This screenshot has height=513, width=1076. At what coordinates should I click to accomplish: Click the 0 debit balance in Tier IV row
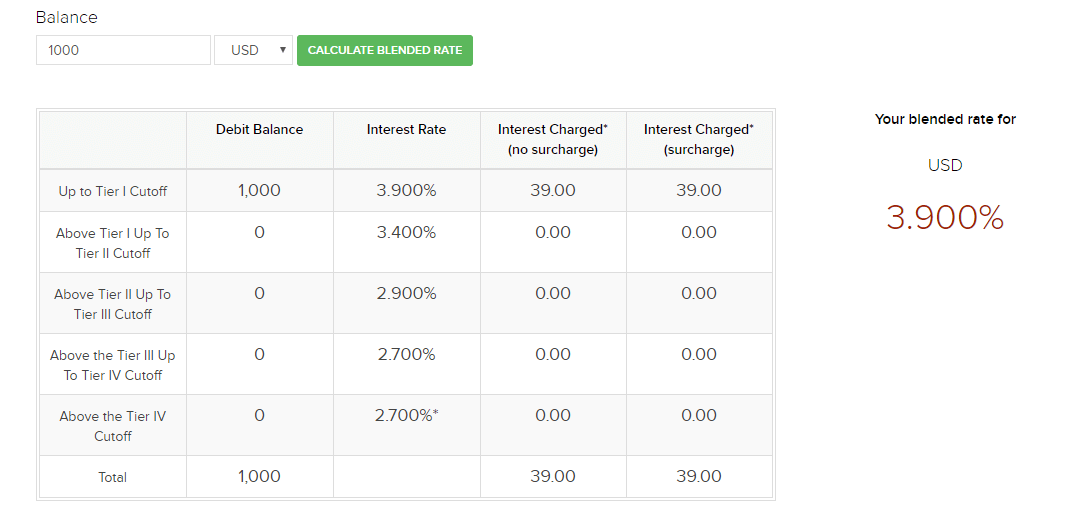click(x=259, y=416)
